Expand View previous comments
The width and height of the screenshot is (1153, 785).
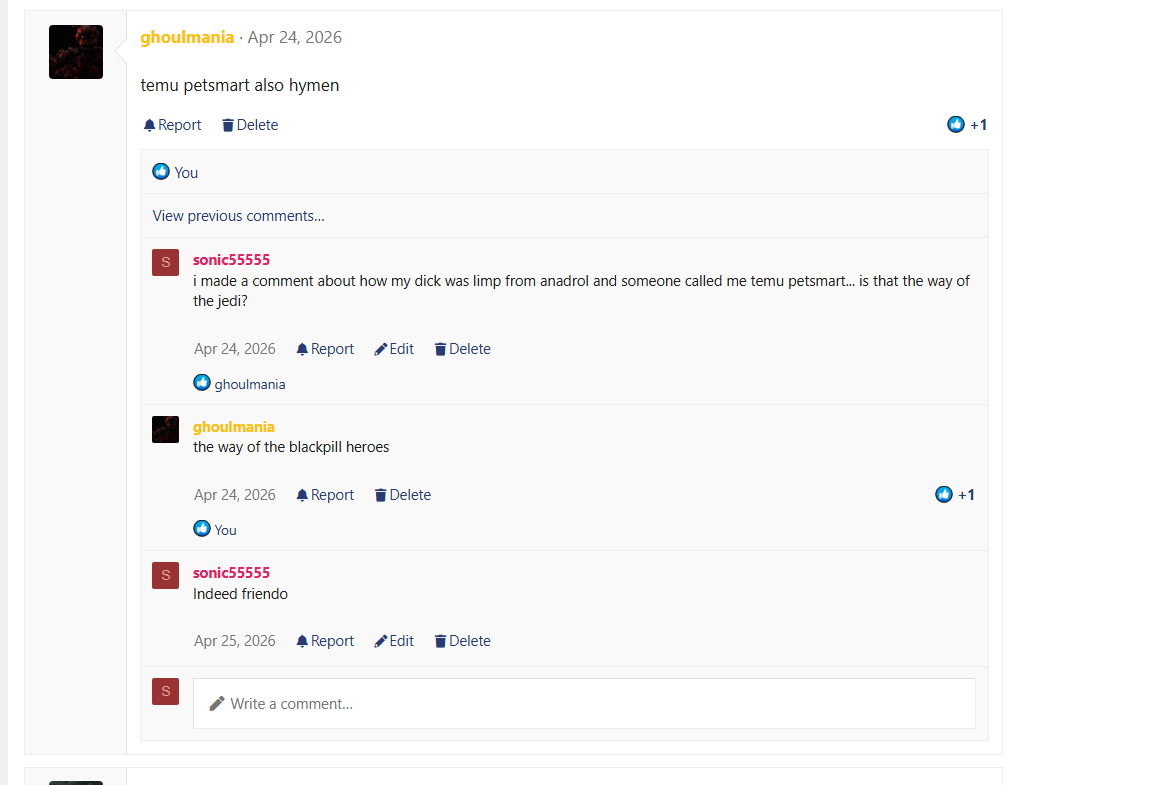click(x=238, y=216)
